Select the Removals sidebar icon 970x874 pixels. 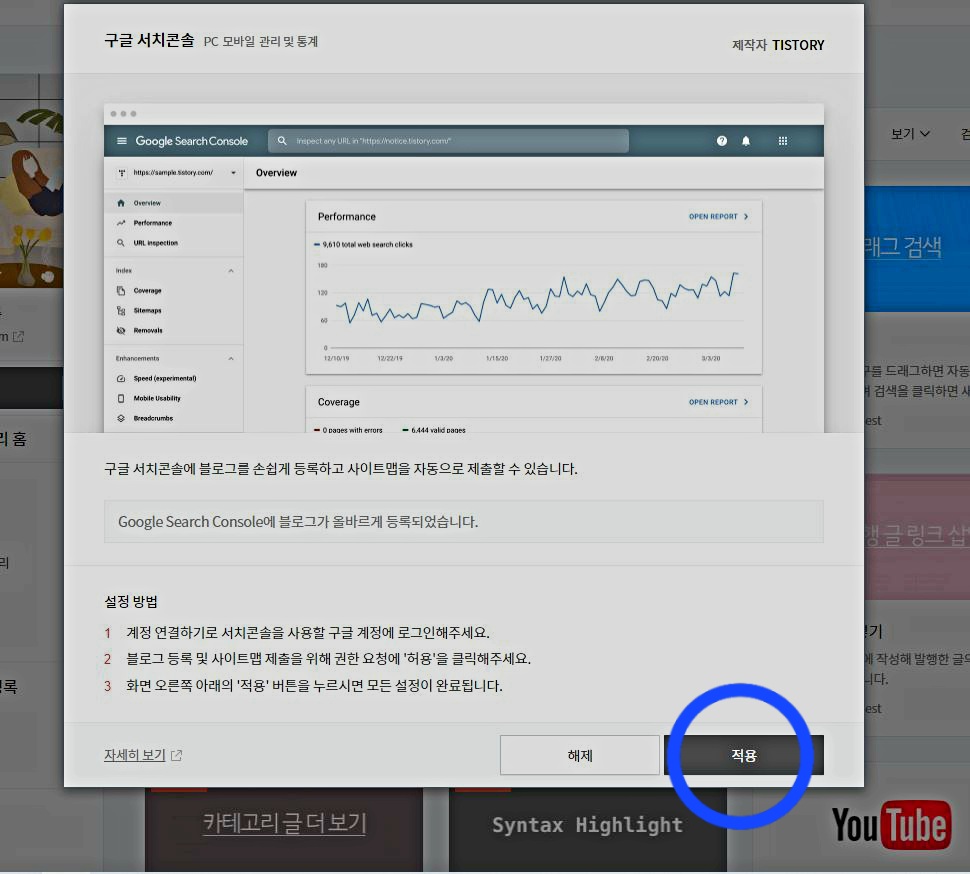coord(120,330)
